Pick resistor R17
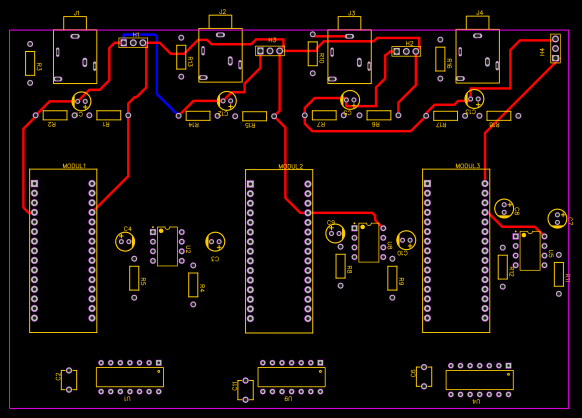The width and height of the screenshot is (582, 418). (x=445, y=116)
